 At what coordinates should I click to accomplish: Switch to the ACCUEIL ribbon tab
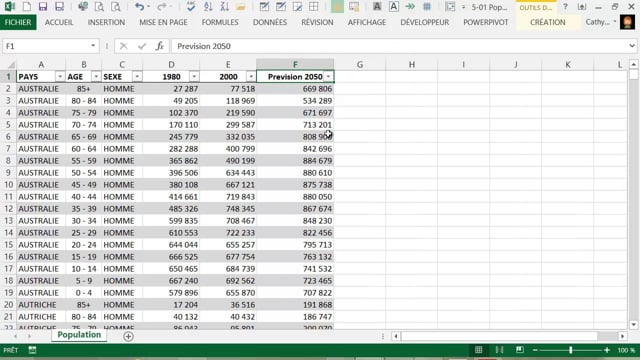point(59,22)
